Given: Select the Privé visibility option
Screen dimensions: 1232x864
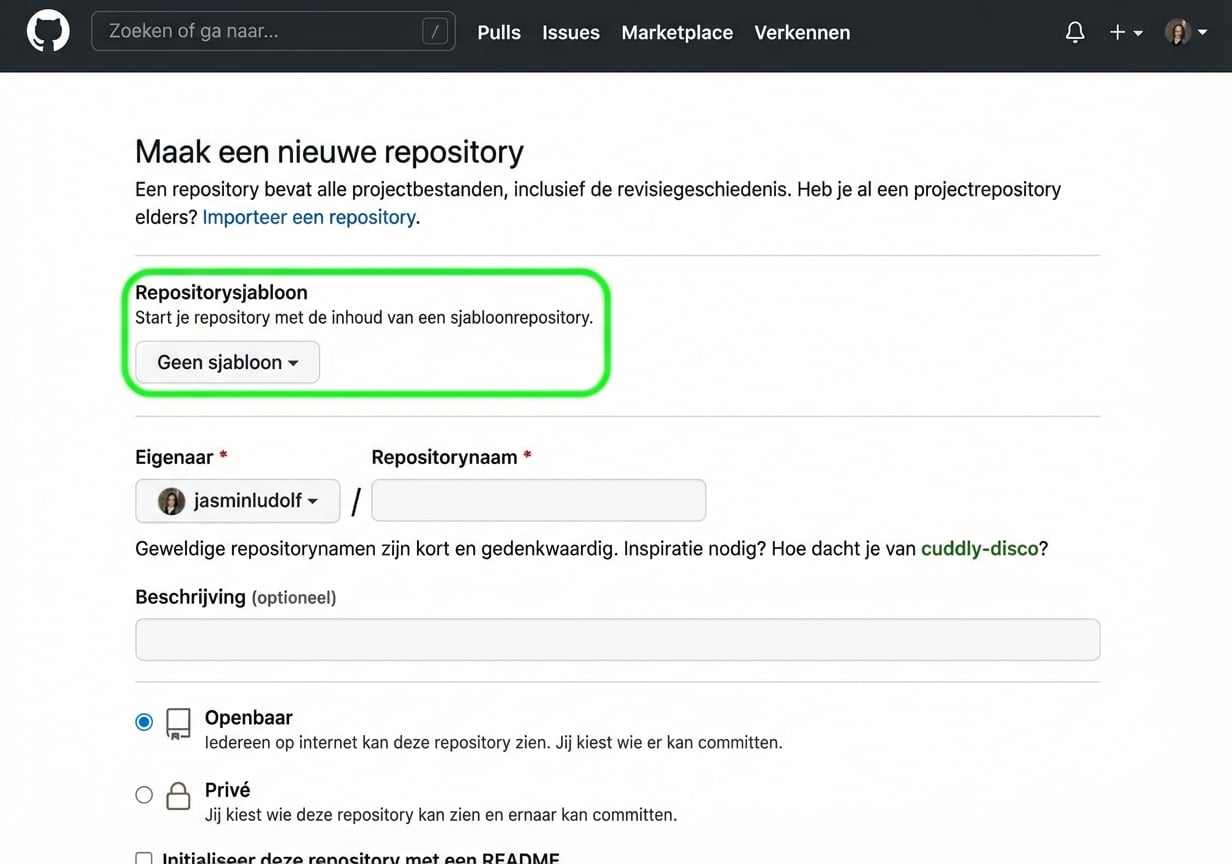Looking at the screenshot, I should click(x=143, y=795).
